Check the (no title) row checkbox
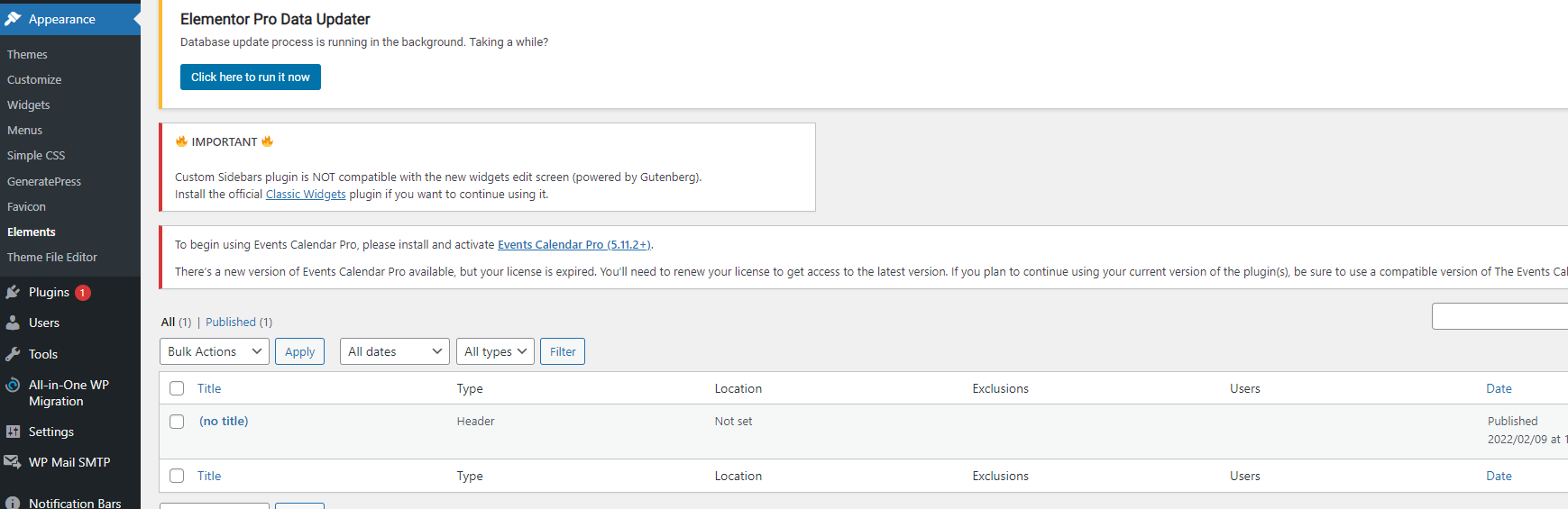 point(177,422)
